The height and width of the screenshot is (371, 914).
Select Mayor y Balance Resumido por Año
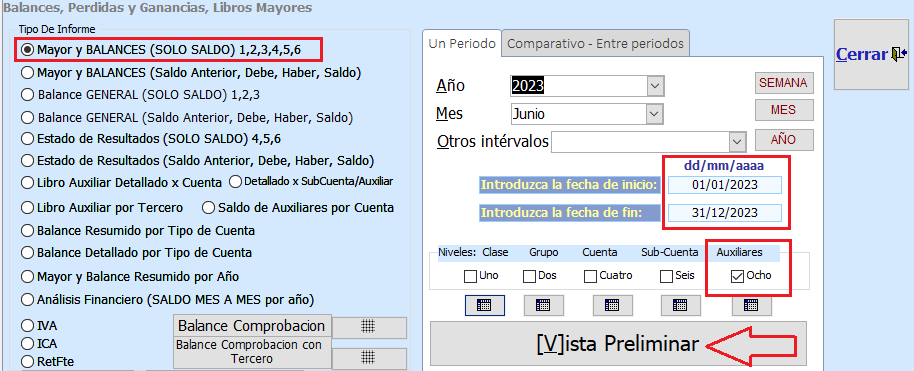point(130,276)
